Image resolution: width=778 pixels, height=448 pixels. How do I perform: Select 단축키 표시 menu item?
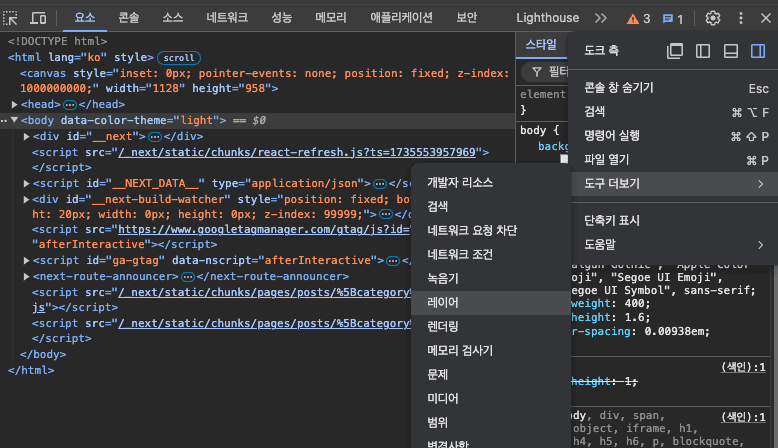click(675, 220)
